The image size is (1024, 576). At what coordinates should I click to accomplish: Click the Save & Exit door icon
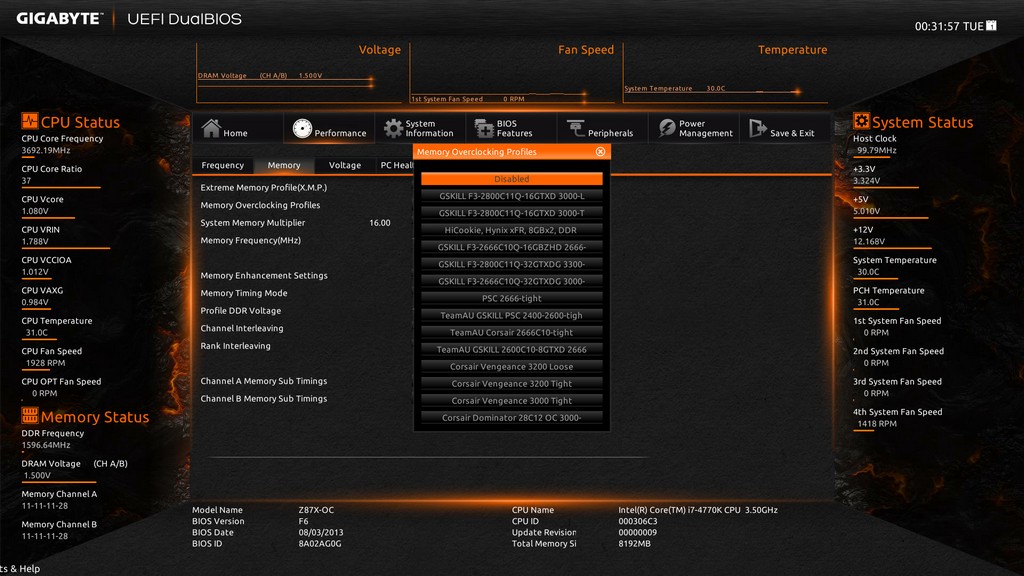tap(758, 128)
